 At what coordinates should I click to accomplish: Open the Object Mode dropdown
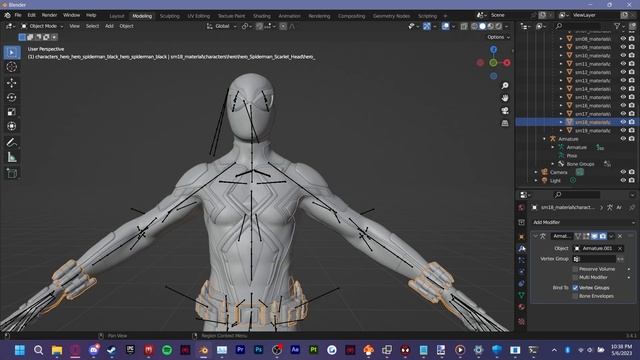pyautogui.click(x=42, y=26)
